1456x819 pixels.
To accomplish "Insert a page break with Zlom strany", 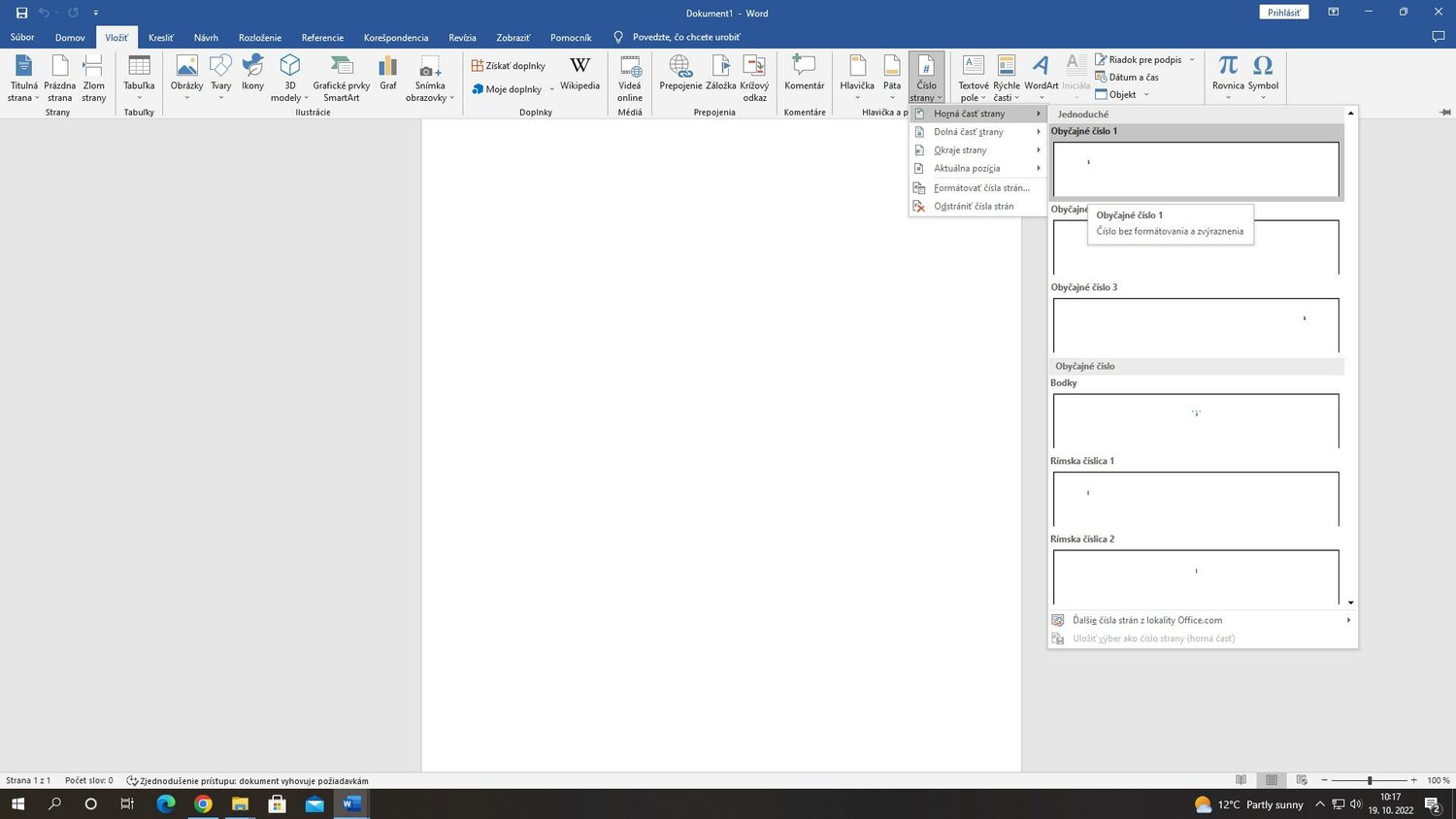I will [x=93, y=79].
